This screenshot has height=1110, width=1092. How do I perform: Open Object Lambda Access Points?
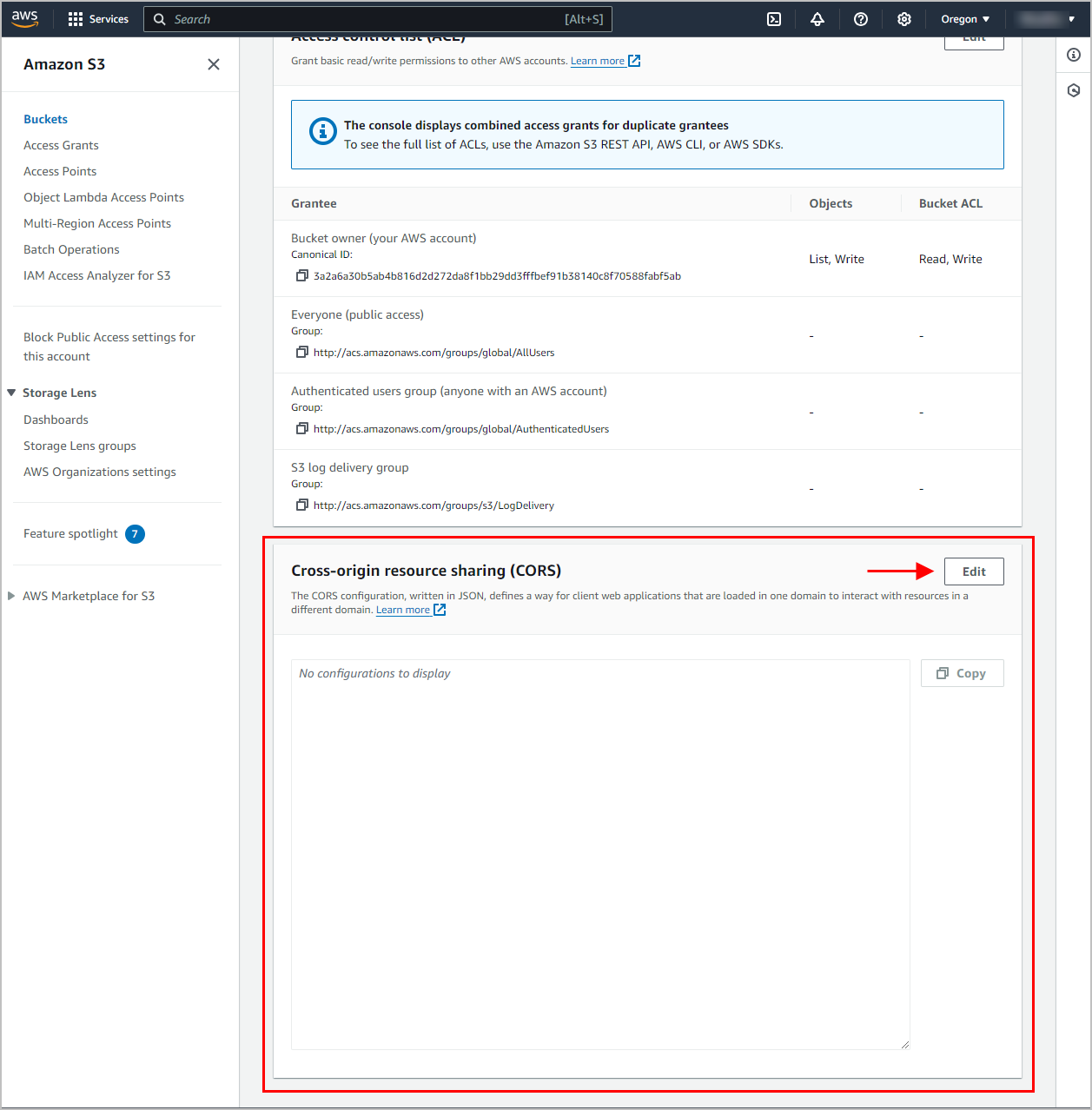click(103, 197)
